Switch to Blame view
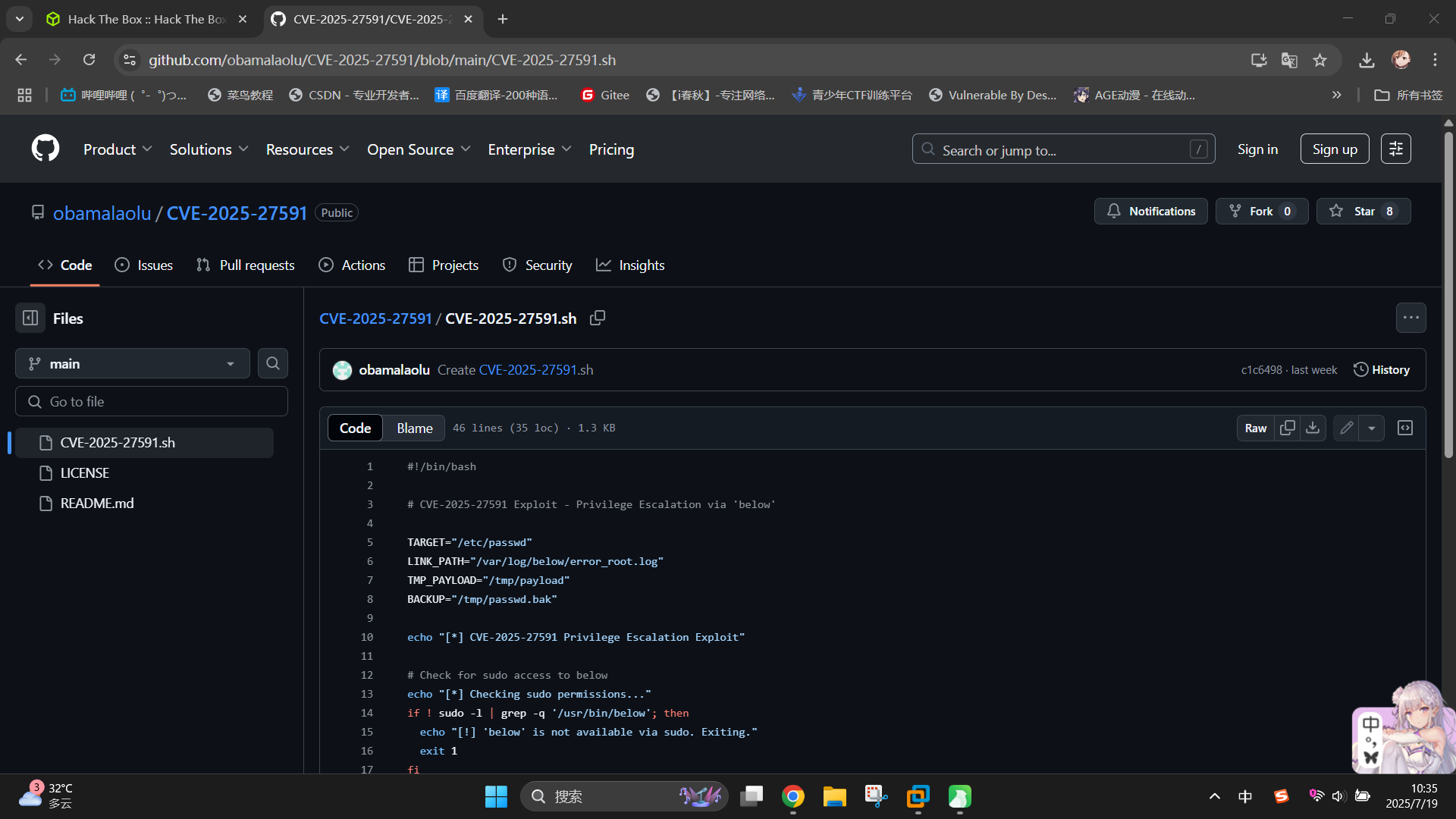 click(x=414, y=428)
